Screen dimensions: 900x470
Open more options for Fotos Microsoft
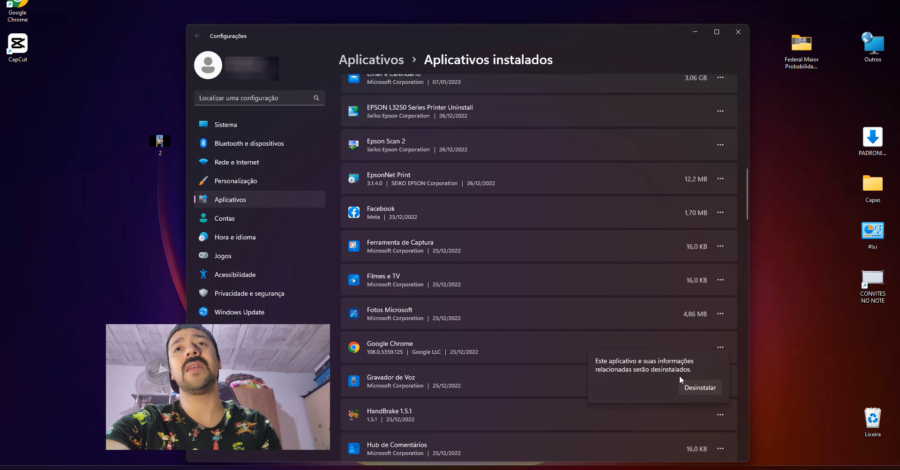720,314
